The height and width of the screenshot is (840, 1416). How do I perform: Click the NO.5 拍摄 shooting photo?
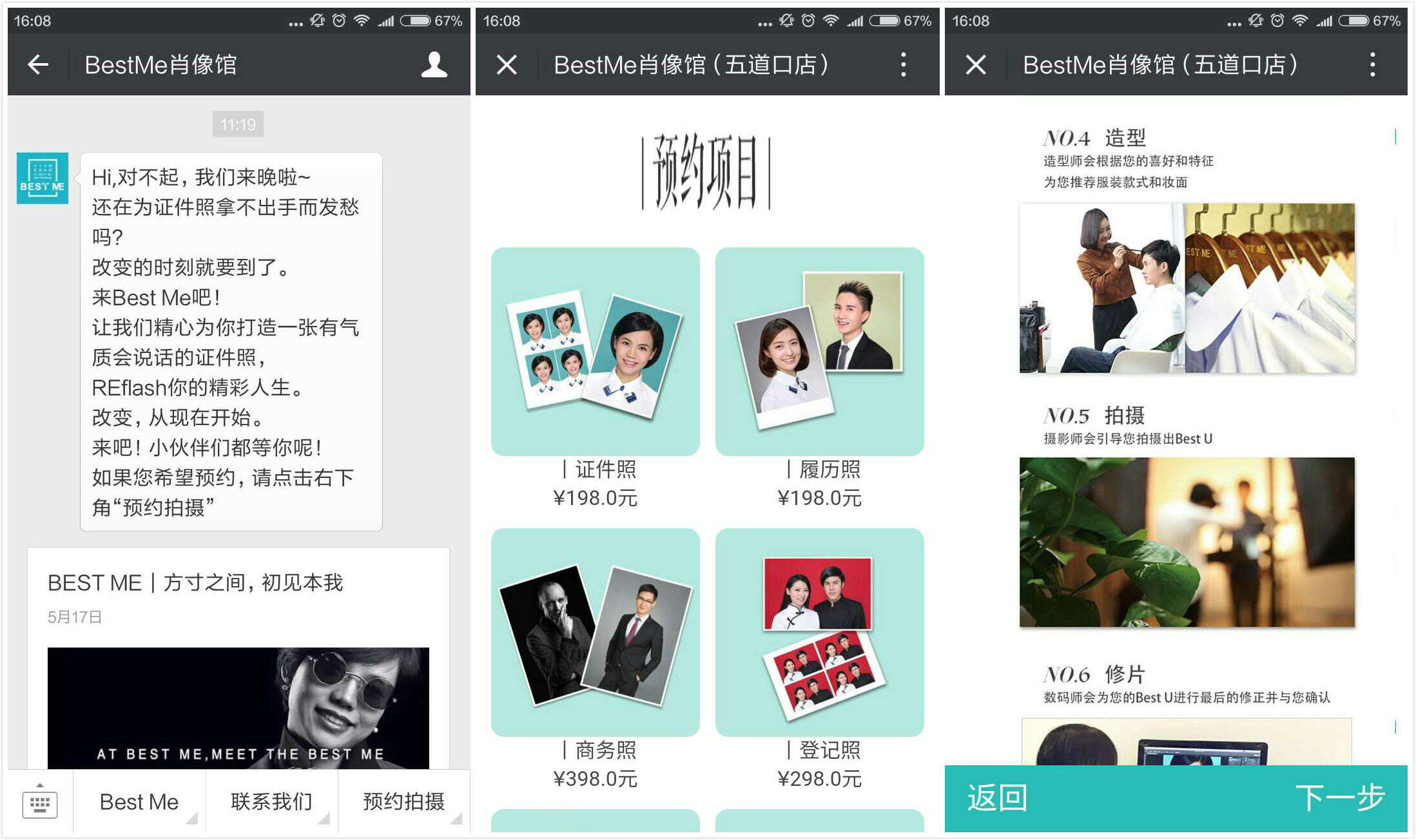[1187, 542]
